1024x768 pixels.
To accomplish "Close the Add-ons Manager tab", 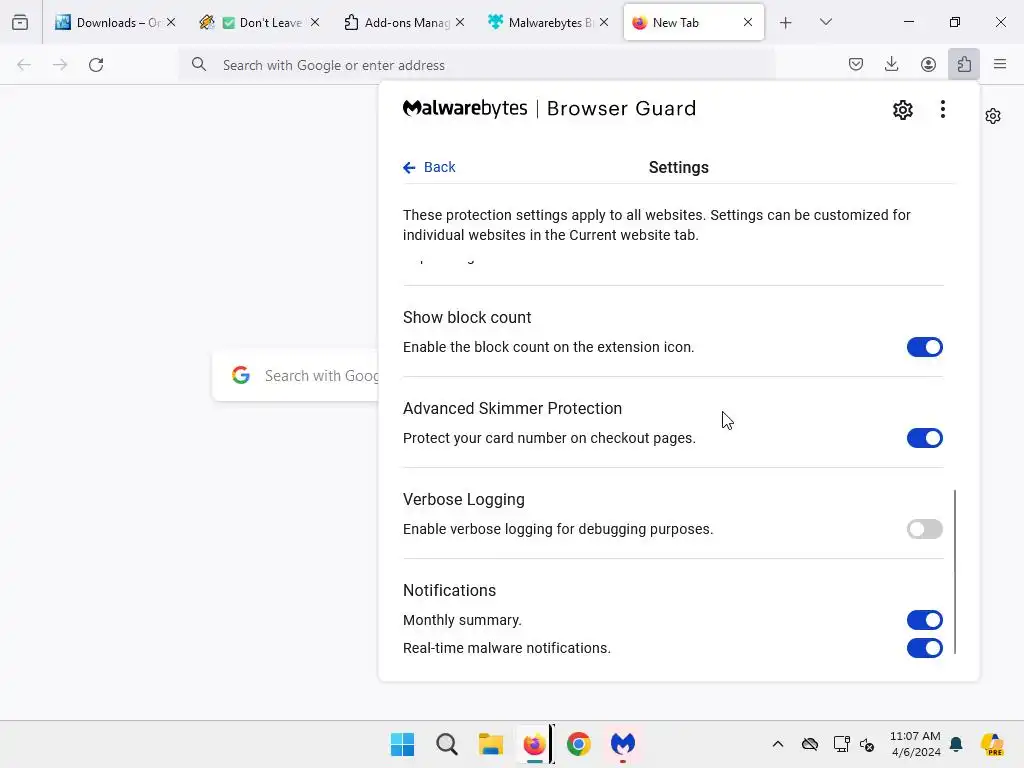I will 460,22.
